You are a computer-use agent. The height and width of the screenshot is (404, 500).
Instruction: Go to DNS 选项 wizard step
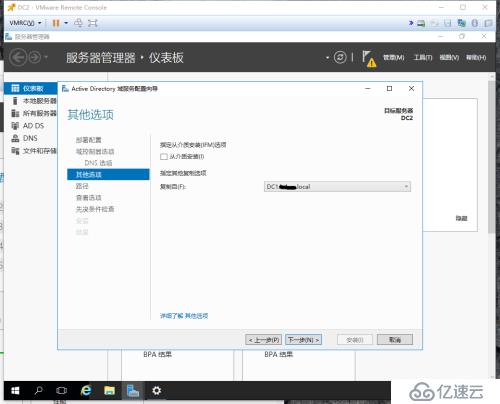tap(98, 163)
